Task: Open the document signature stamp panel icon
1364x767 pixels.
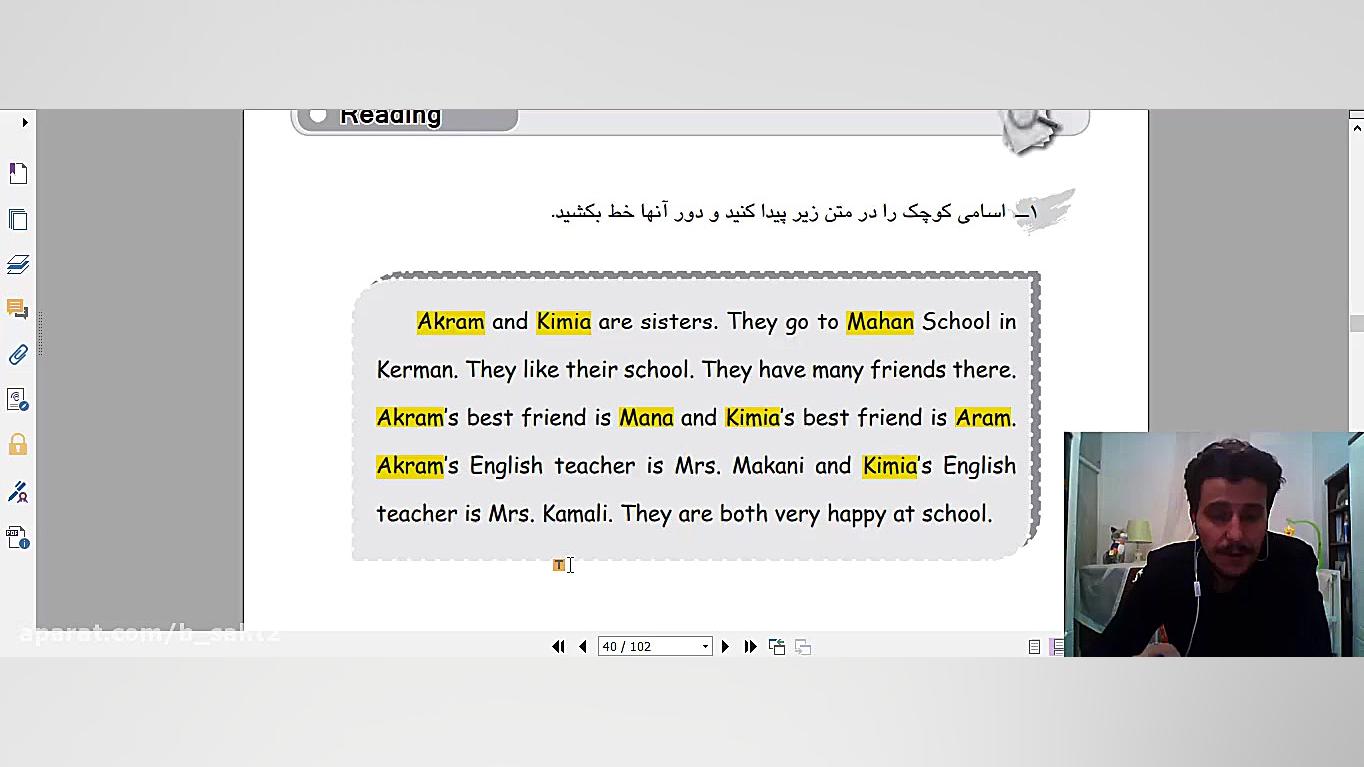Action: [18, 400]
